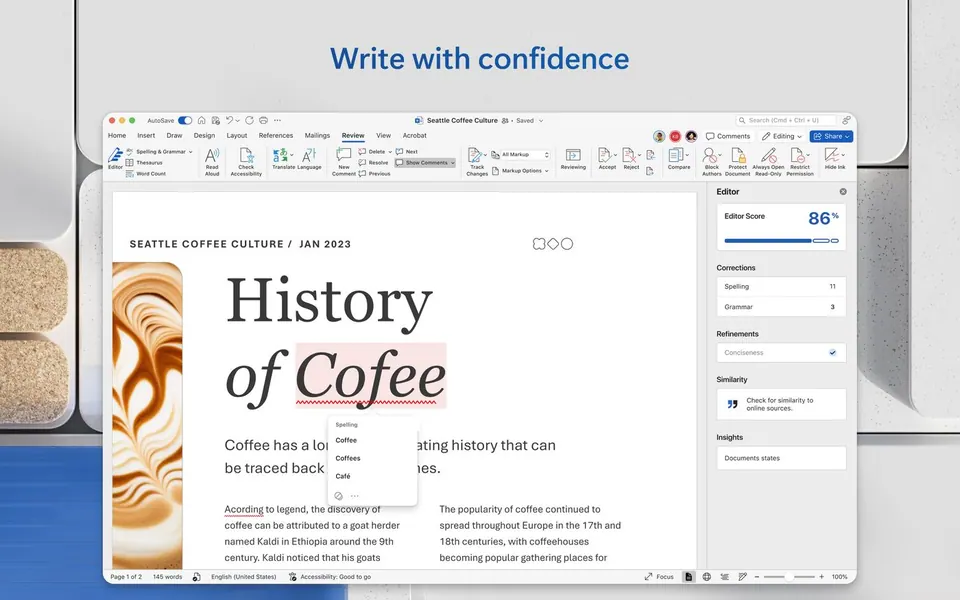960x600 pixels.
Task: Close the Editor side panel
Action: pyautogui.click(x=843, y=192)
